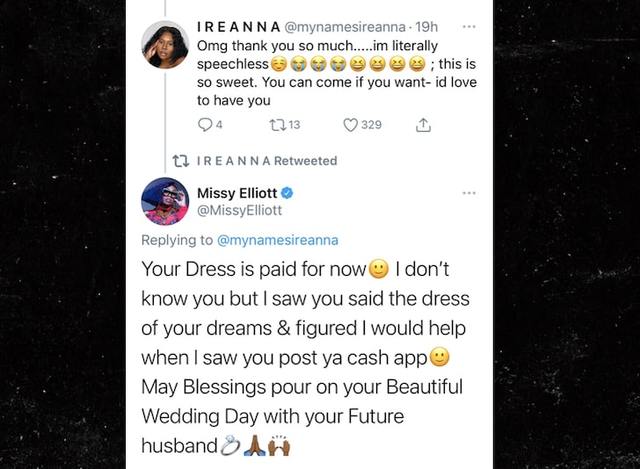Open the more options menu on IREANNA's tweet
Viewport: 640px width, 469px height.
[x=469, y=27]
